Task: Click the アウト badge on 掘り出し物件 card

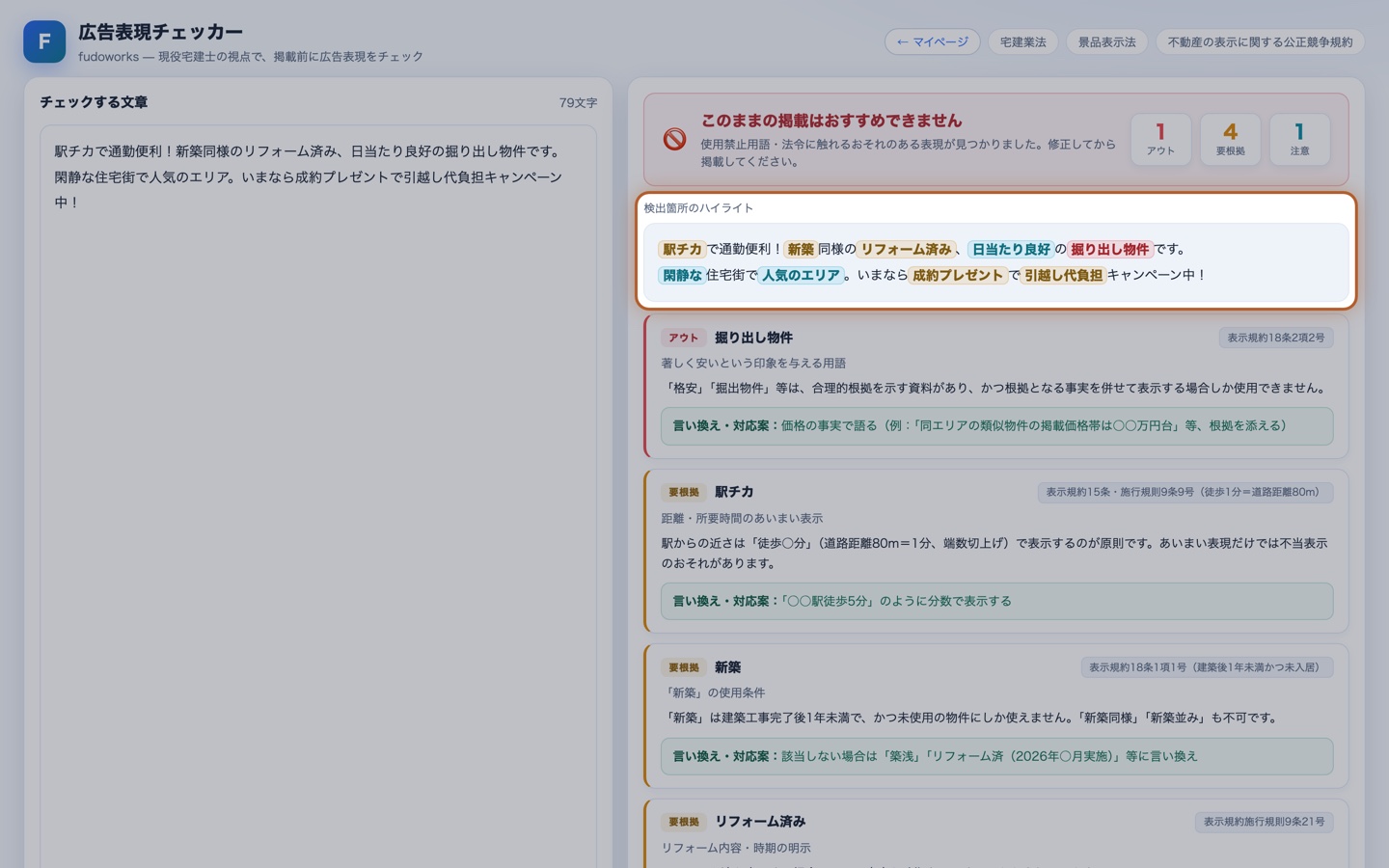Action: coord(683,338)
